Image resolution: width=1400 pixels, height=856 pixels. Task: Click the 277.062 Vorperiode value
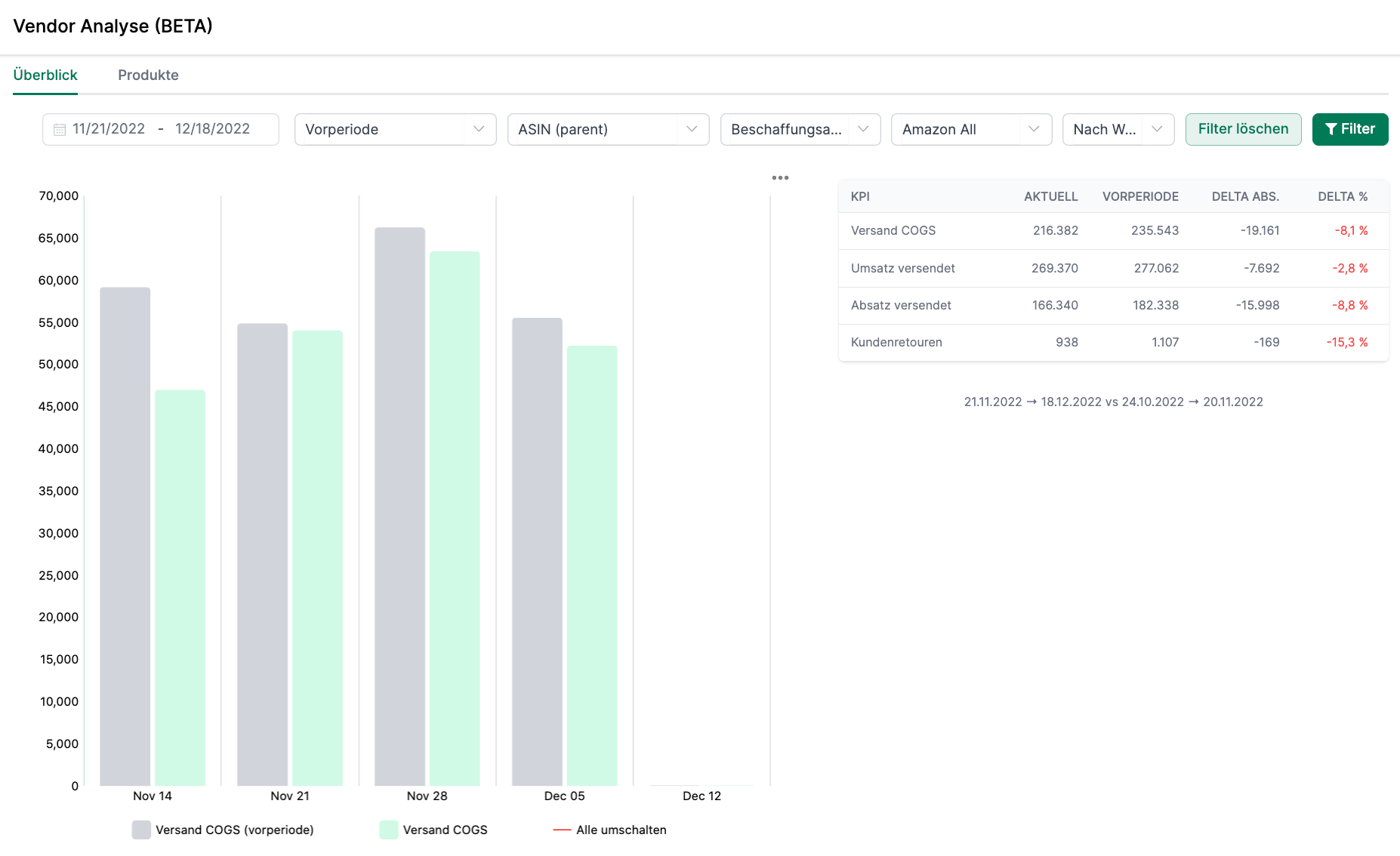(1156, 269)
